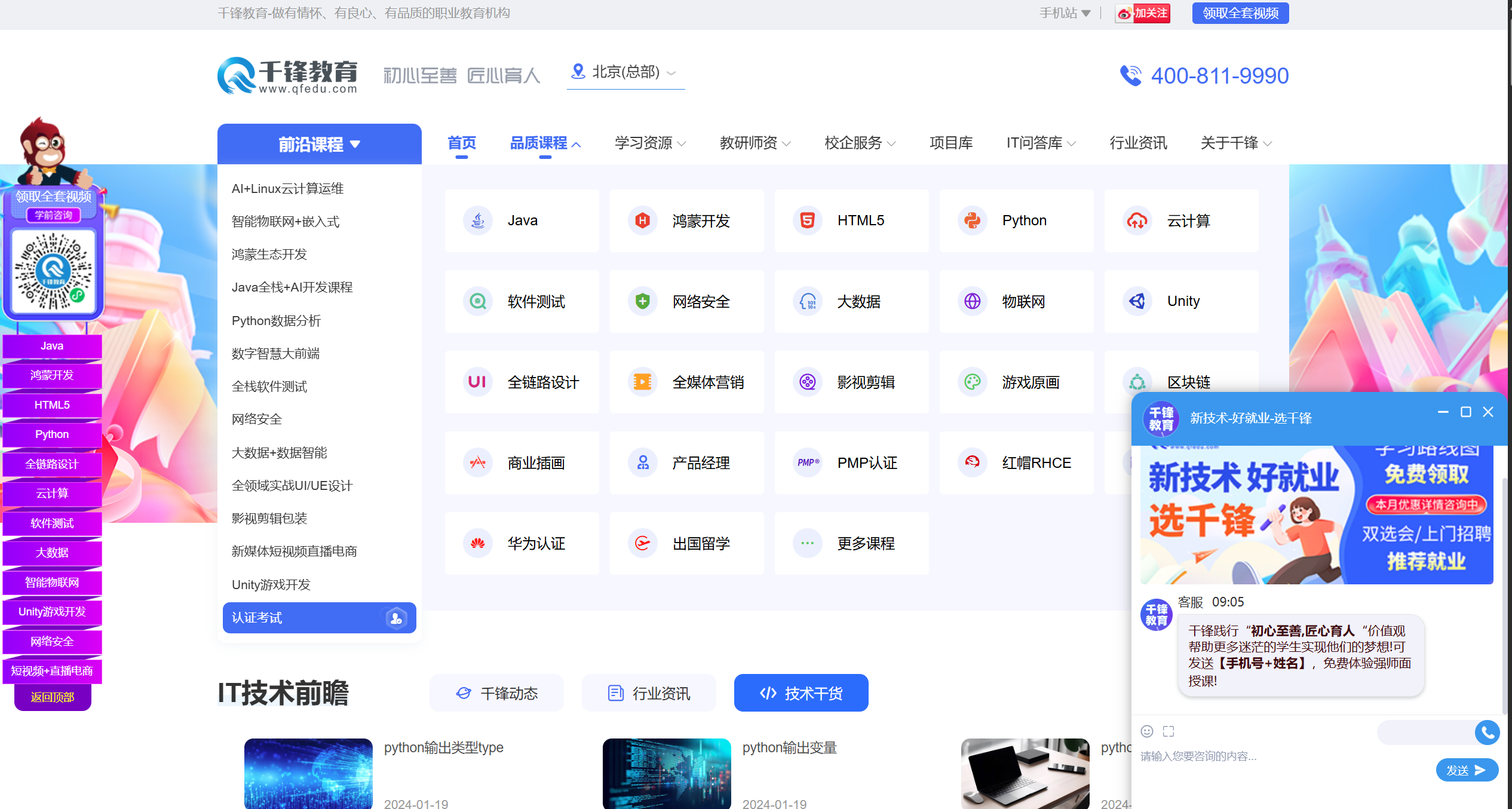Select the HTML5 course icon
The height and width of the screenshot is (809, 1512).
pos(807,220)
